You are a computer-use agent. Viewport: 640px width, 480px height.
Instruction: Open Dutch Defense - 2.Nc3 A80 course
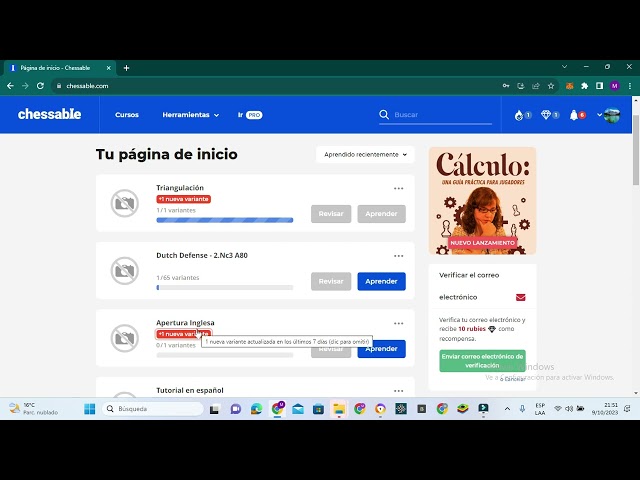(202, 255)
